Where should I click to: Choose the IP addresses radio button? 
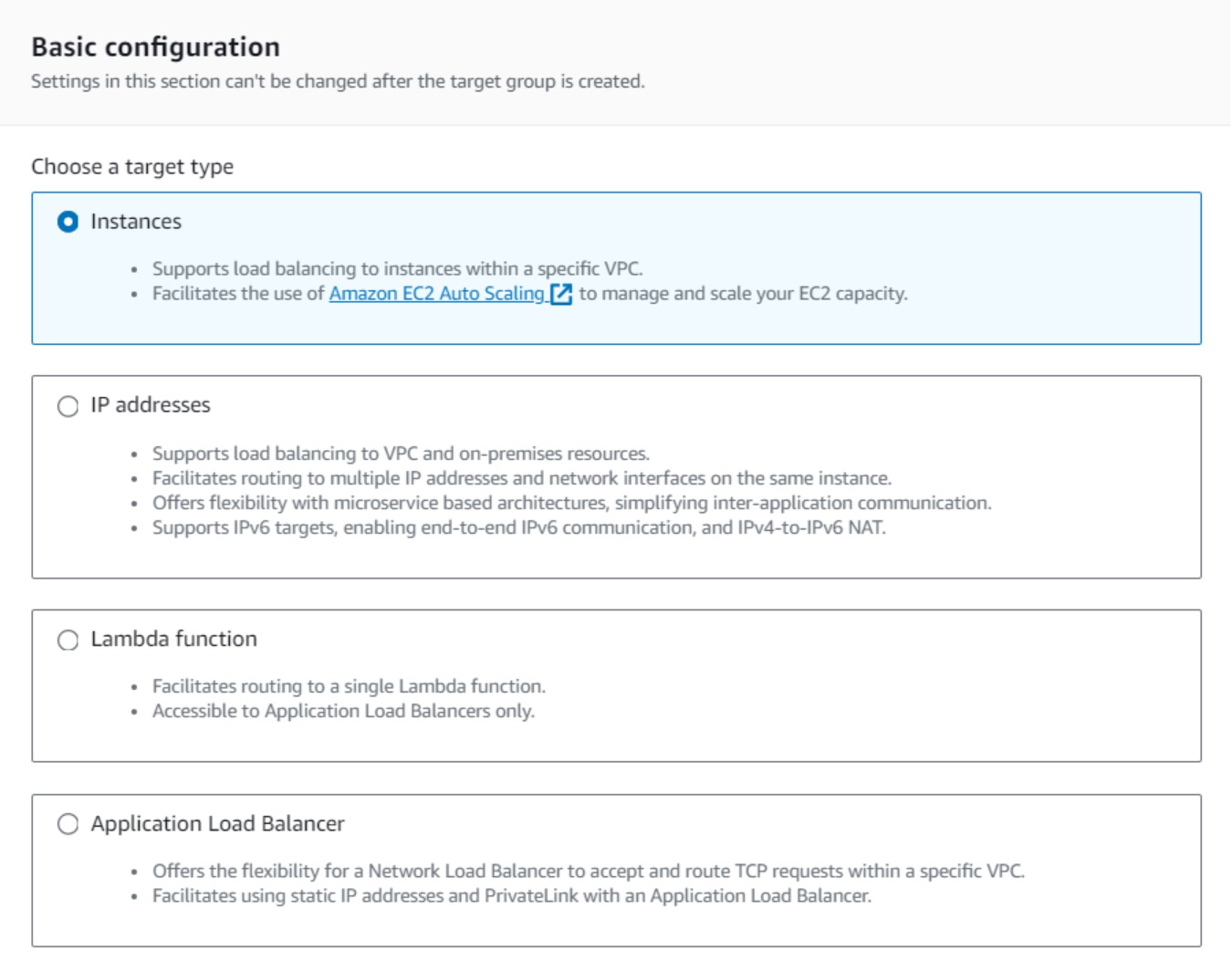point(68,406)
